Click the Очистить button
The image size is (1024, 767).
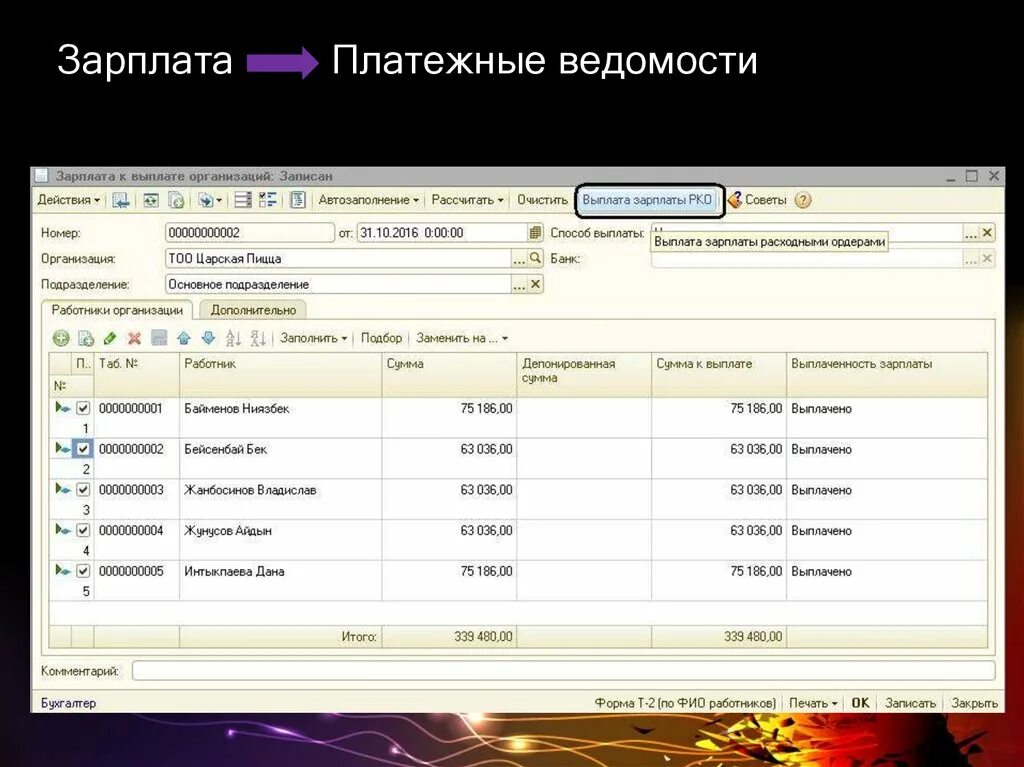pyautogui.click(x=542, y=200)
